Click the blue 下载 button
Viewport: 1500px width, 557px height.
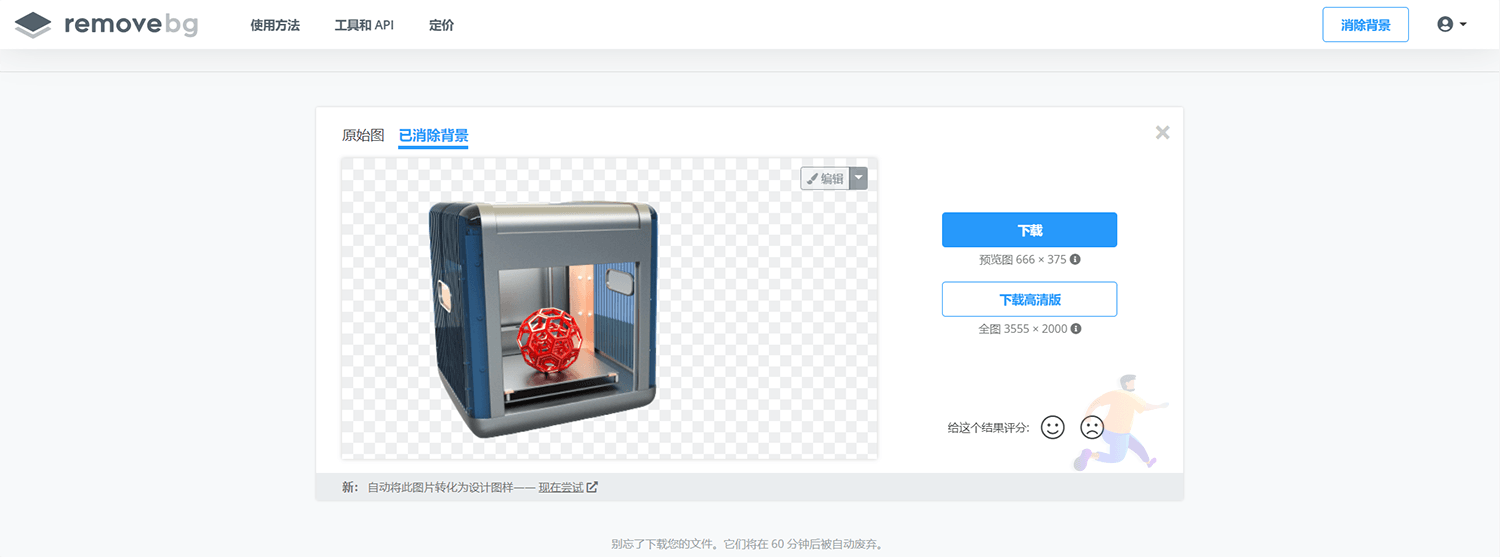(x=1029, y=230)
